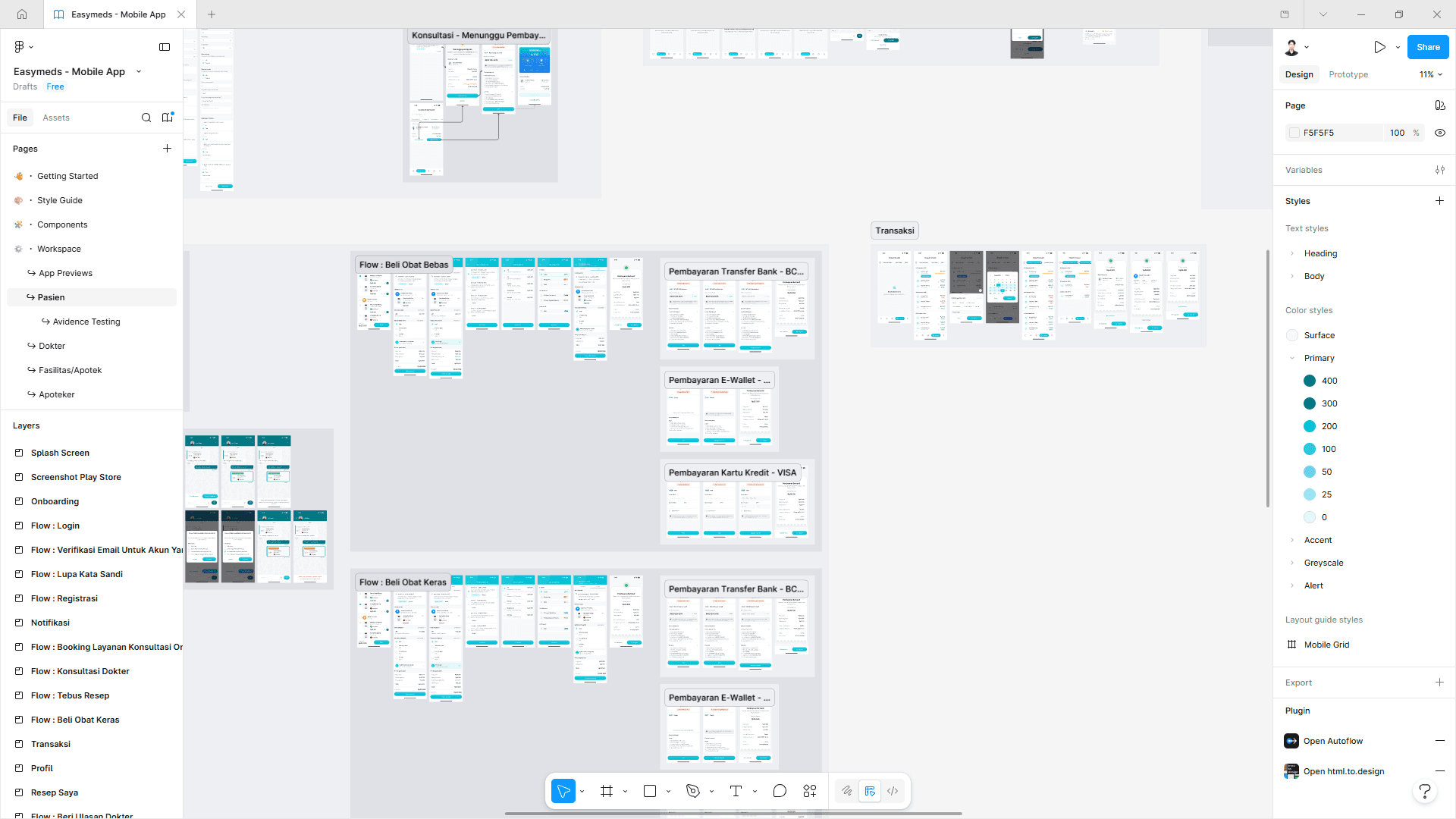
Task: Switch to the Prototype tab
Action: (1348, 74)
